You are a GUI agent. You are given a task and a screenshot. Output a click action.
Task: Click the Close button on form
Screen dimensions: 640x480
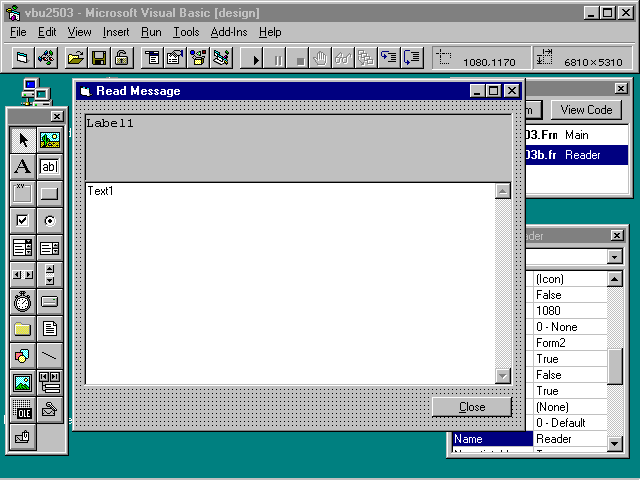471,407
